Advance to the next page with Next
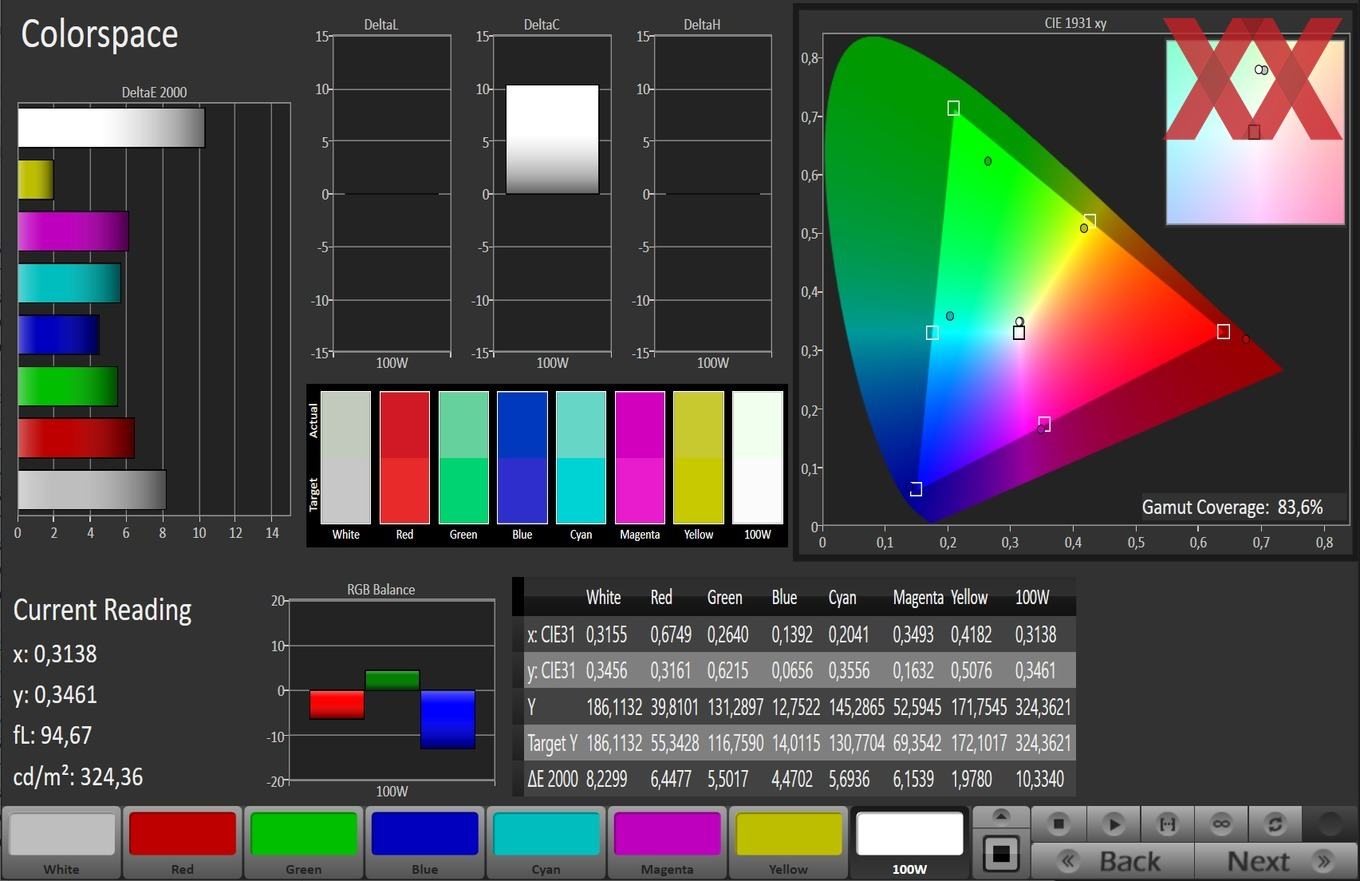Viewport: 1360px width, 881px height. tap(1276, 861)
